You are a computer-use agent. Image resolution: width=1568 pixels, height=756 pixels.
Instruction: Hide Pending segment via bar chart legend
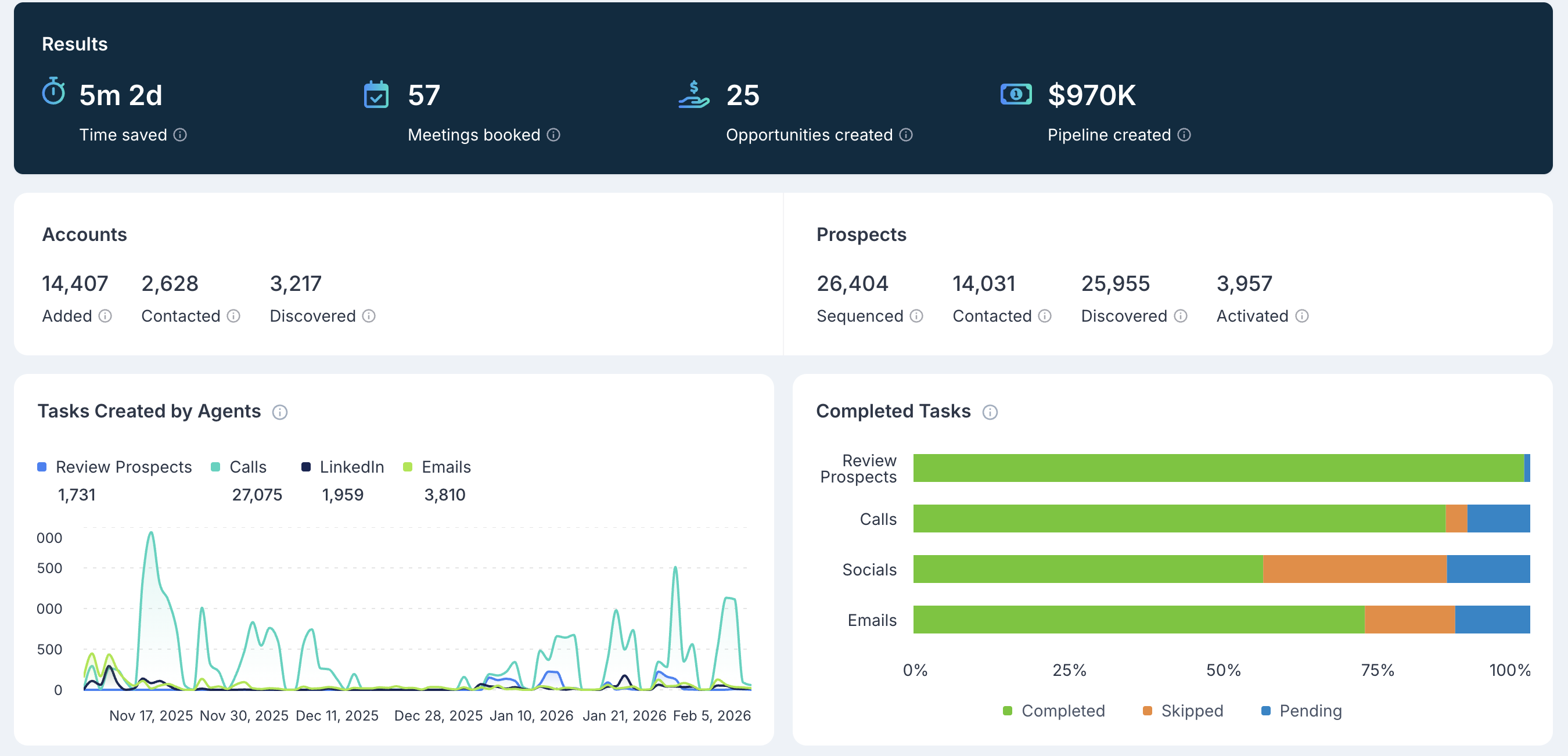[1310, 710]
